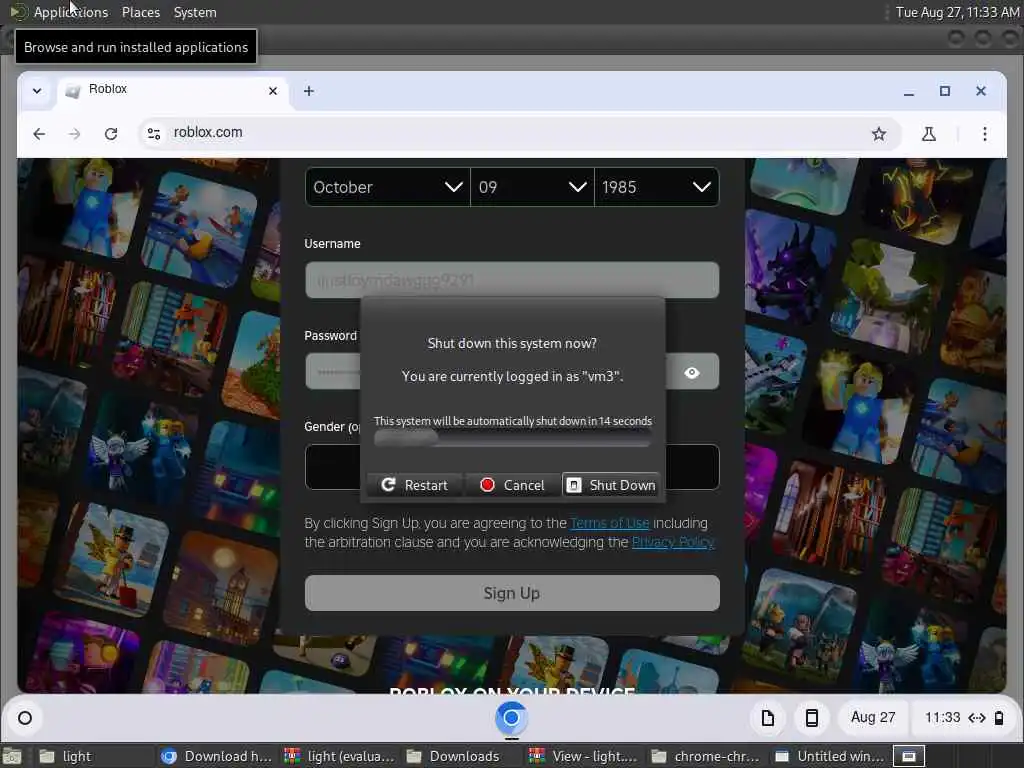The image size is (1024, 768).
Task: Expand the tab search chevron
Action: [x=37, y=91]
